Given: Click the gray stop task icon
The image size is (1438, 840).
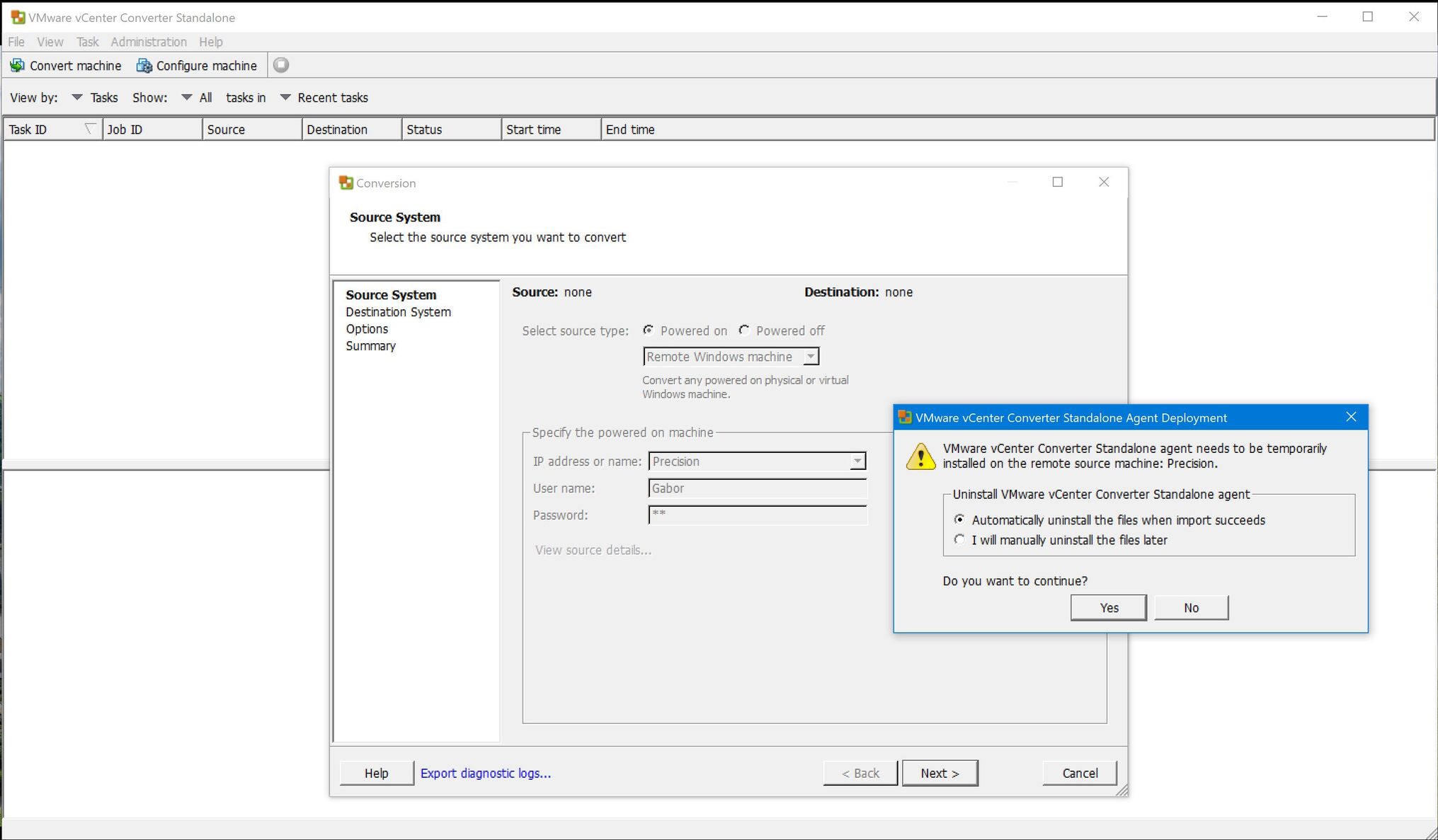Looking at the screenshot, I should [x=281, y=65].
